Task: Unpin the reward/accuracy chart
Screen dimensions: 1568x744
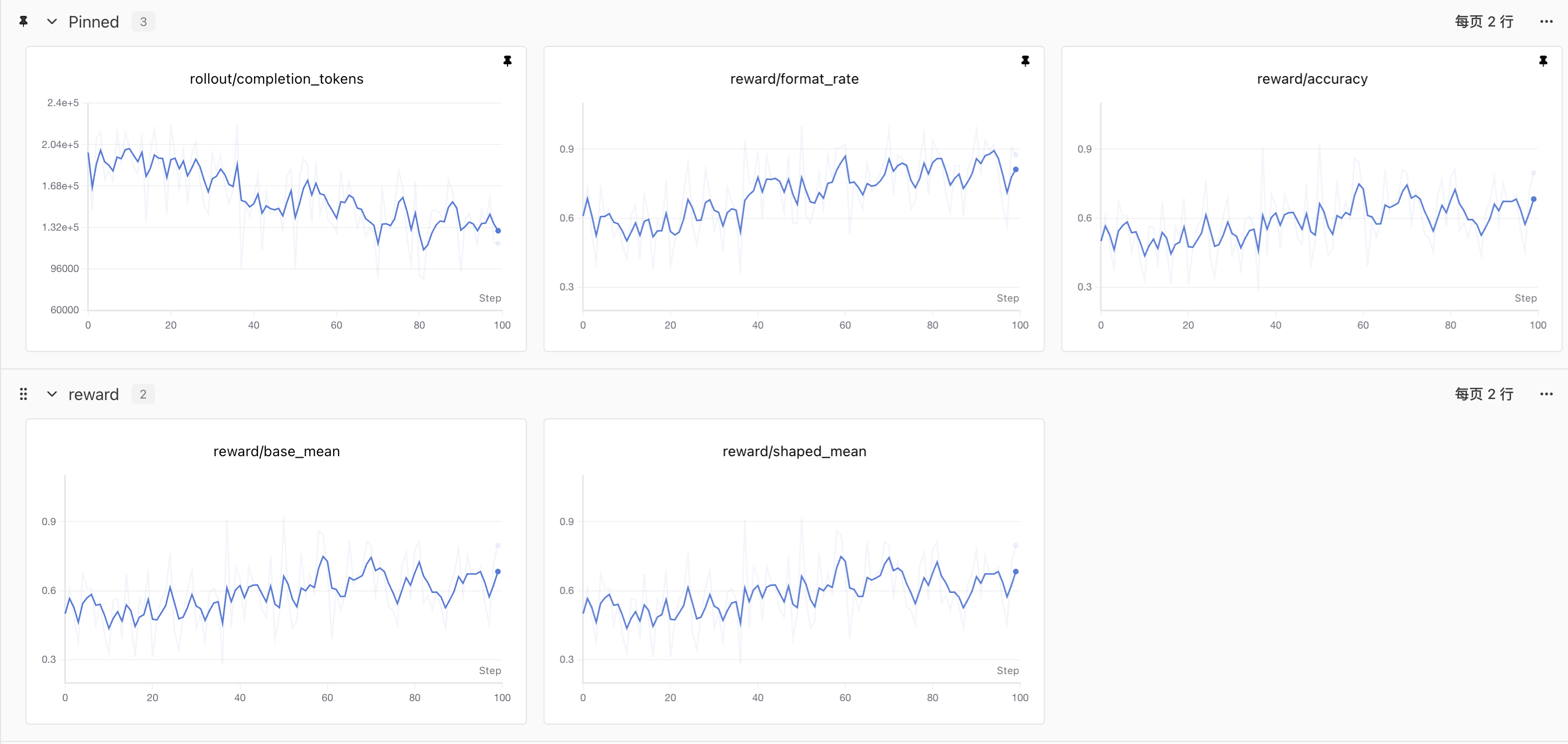Action: (x=1543, y=61)
